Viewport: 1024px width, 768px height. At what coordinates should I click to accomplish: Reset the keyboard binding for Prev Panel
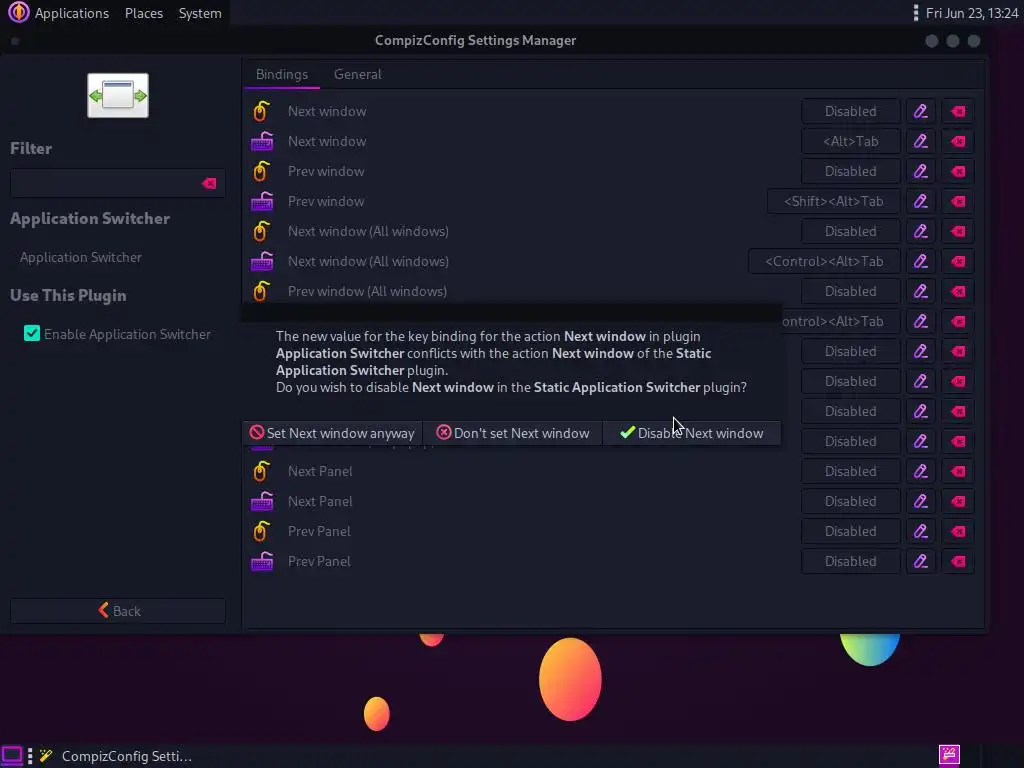(x=958, y=561)
